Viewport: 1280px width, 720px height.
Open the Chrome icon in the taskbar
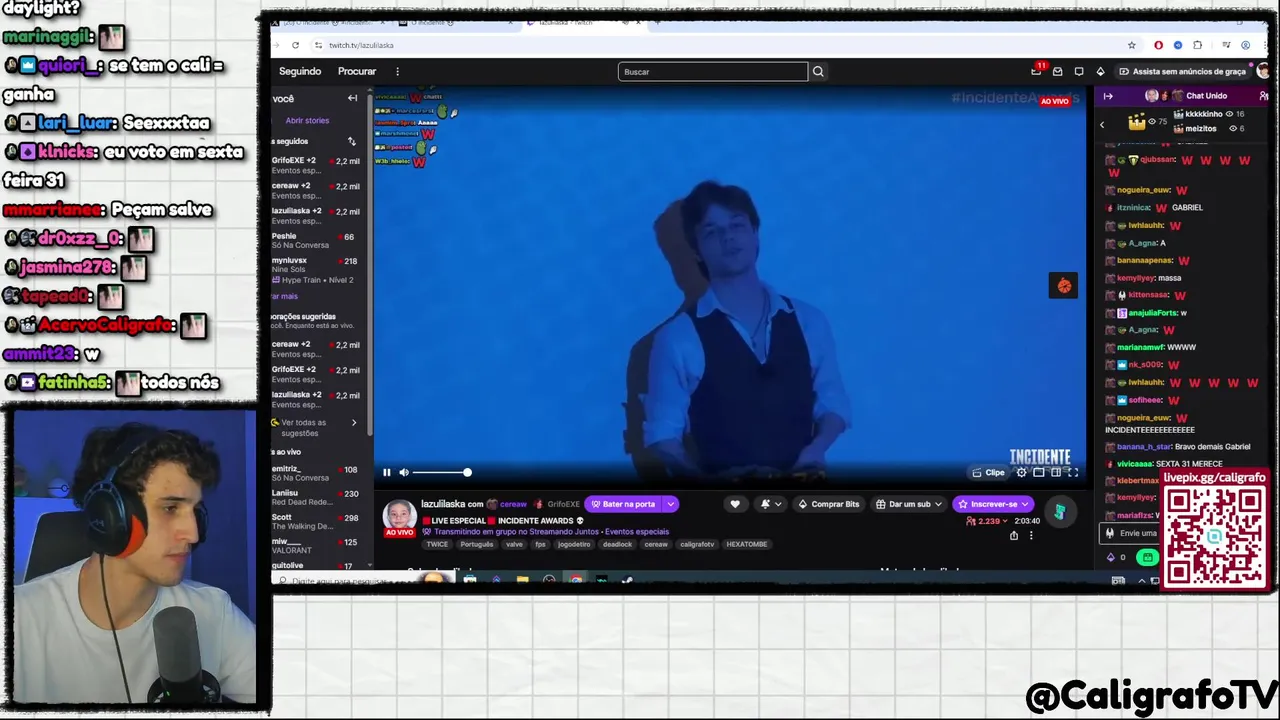576,579
